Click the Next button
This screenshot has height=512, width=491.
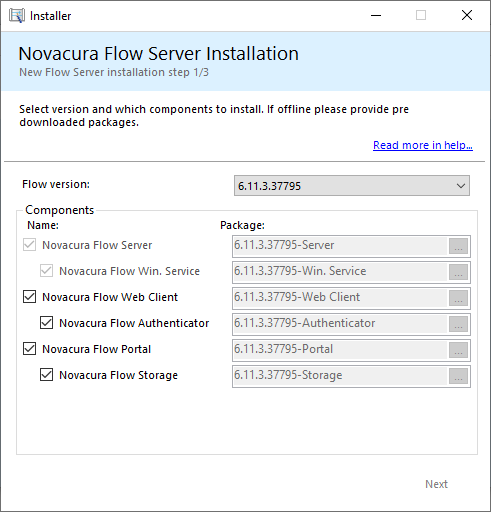pyautogui.click(x=436, y=484)
